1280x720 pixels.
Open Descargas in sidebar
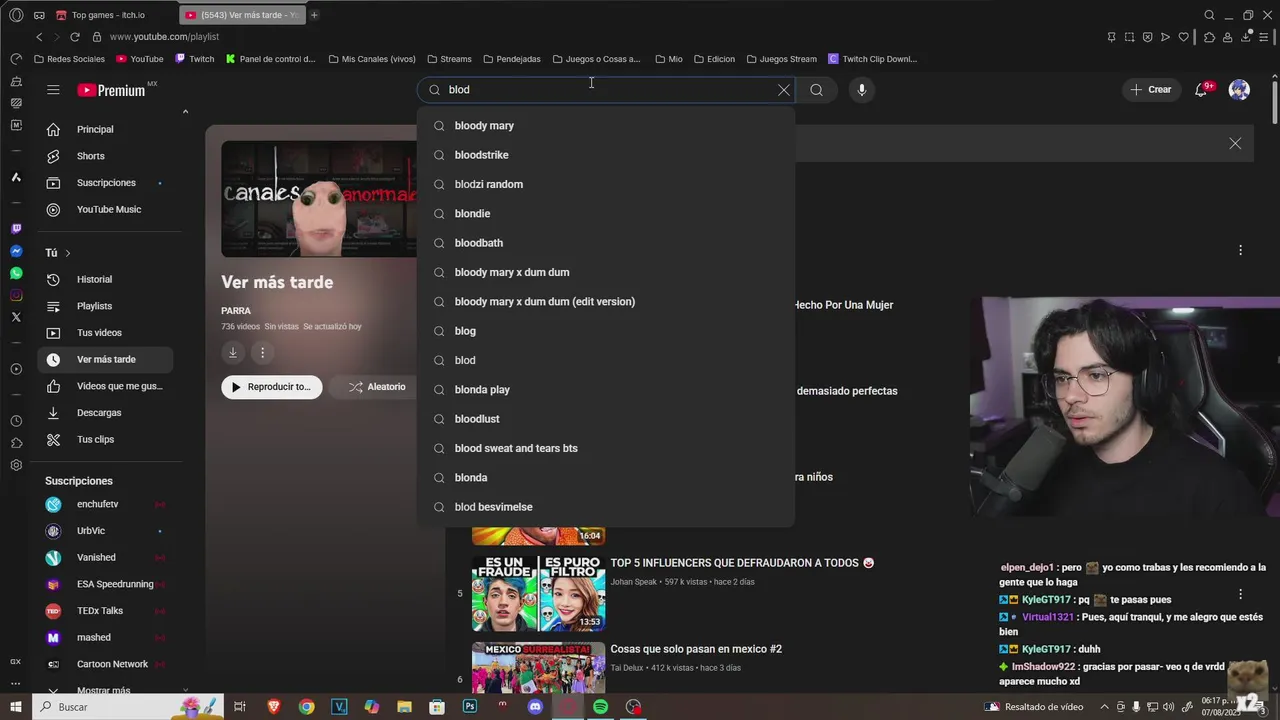105,413
